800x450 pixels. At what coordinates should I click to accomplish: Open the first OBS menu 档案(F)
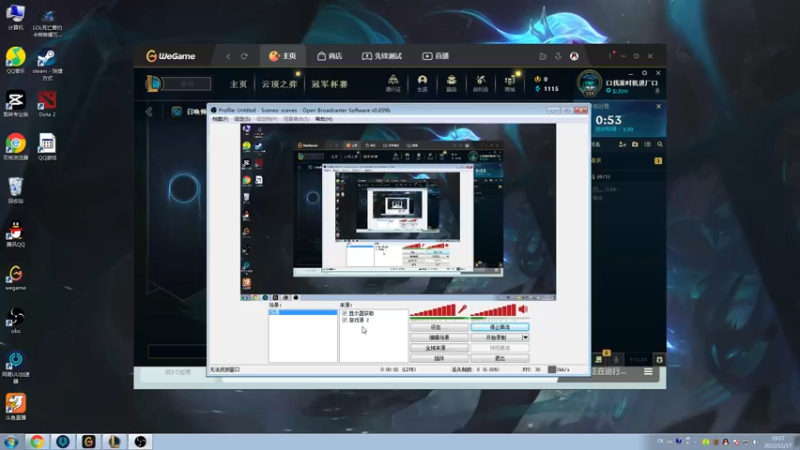click(x=220, y=119)
